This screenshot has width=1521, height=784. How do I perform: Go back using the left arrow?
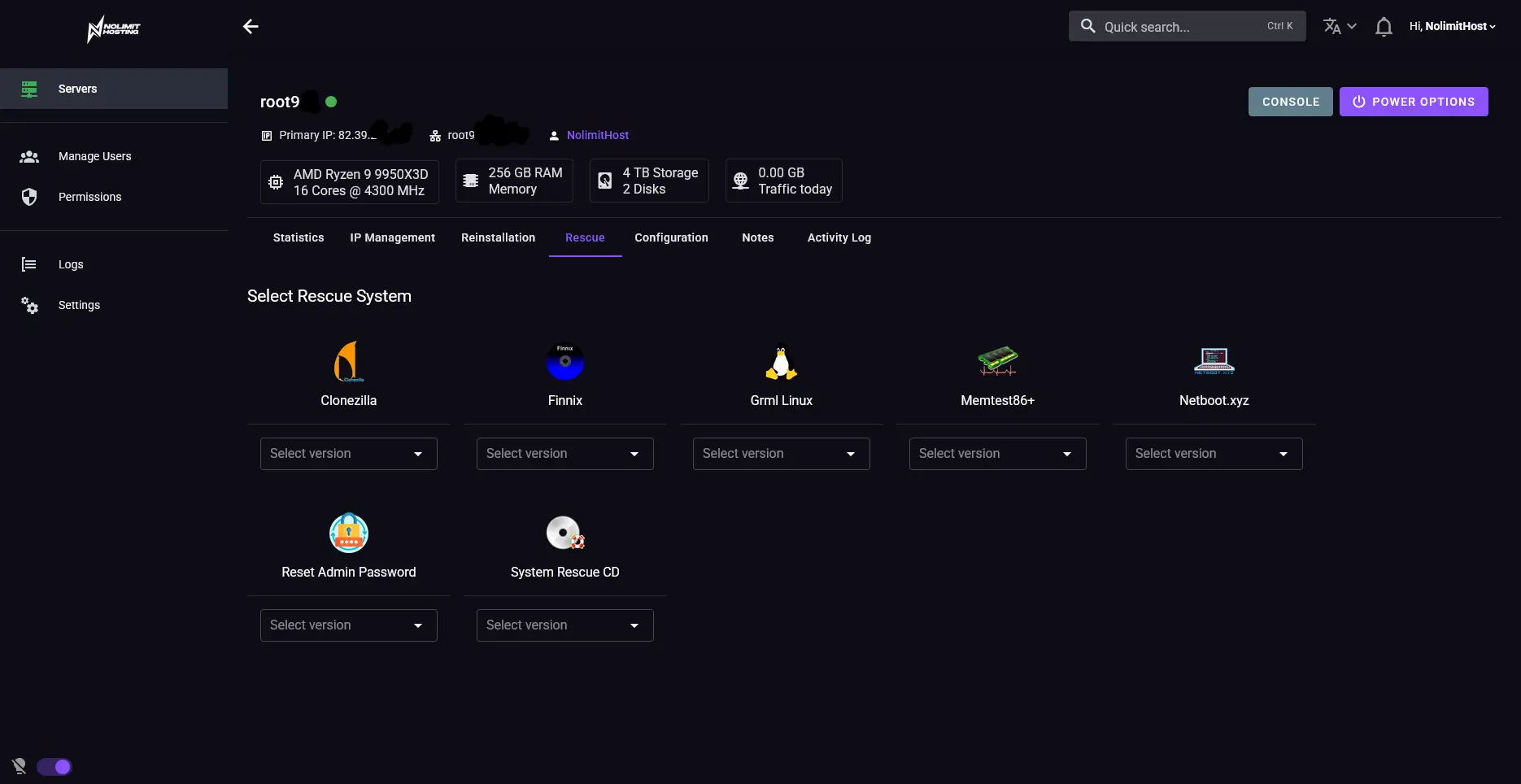click(251, 27)
